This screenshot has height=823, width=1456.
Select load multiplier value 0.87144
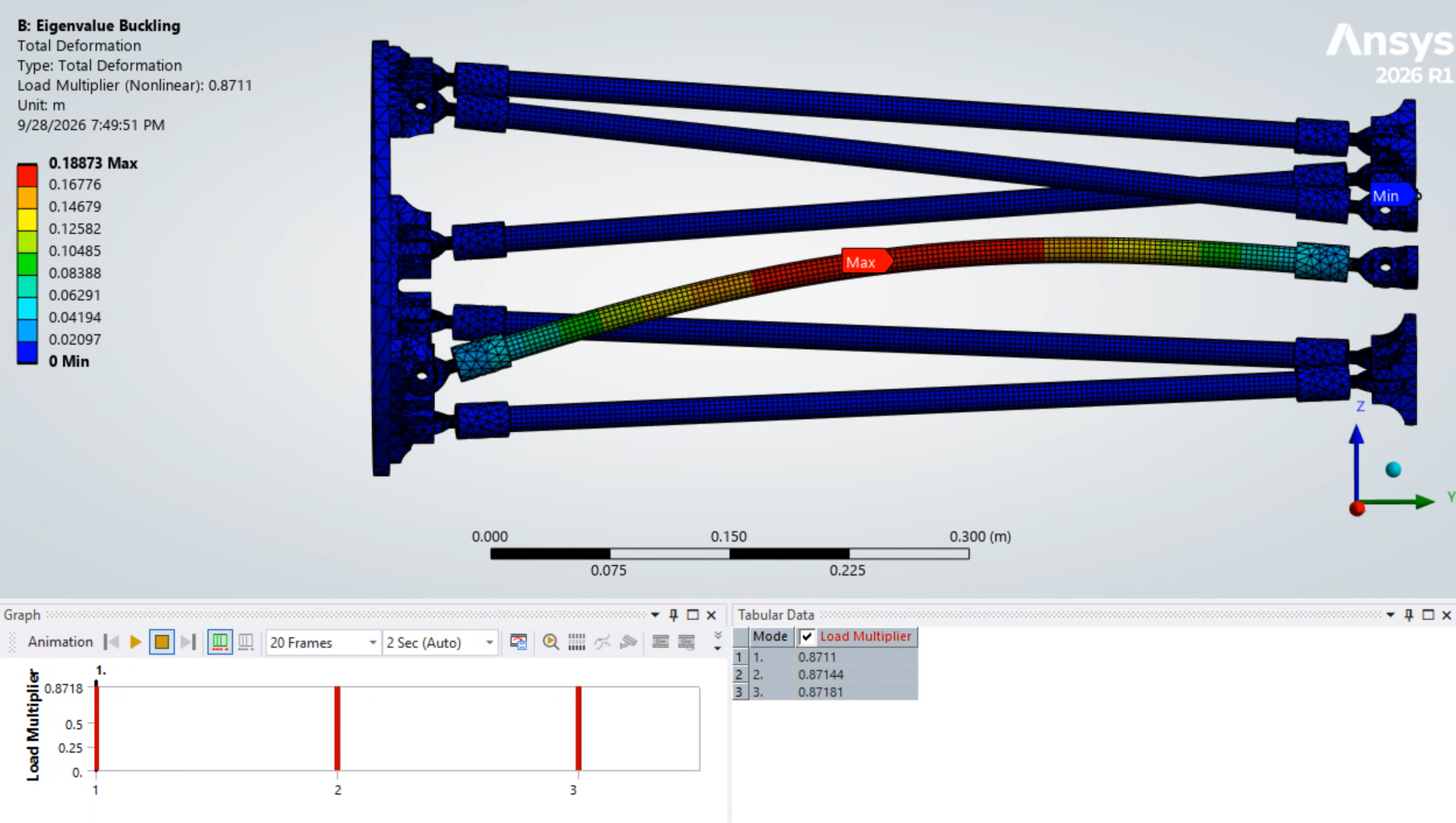820,675
